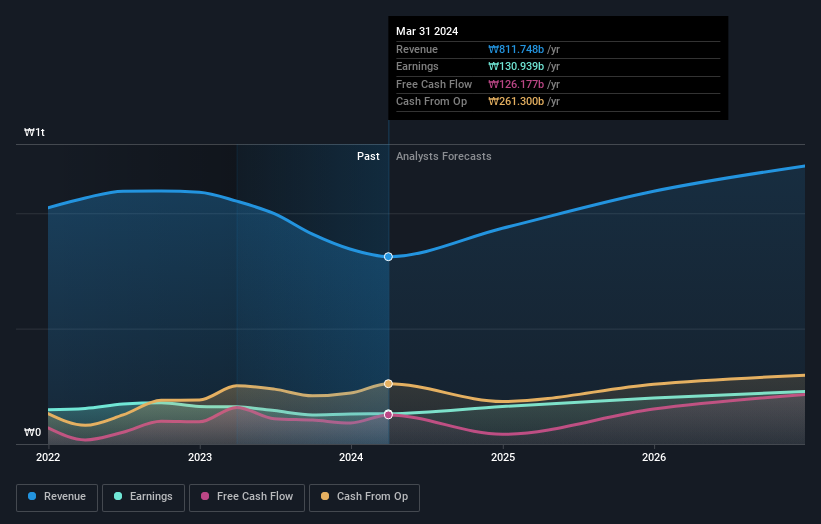Screen dimensions: 821x524
Task: Click the ₩811.748b revenue value
Action: coord(516,49)
